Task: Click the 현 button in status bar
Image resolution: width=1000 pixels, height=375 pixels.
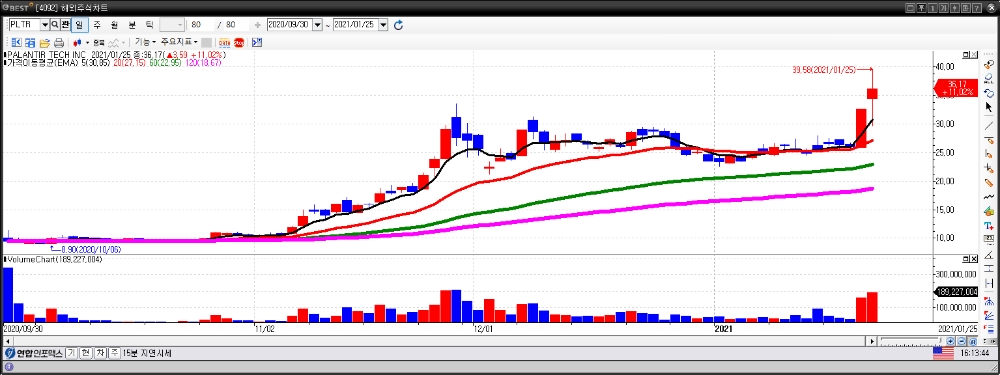Action: click(86, 353)
